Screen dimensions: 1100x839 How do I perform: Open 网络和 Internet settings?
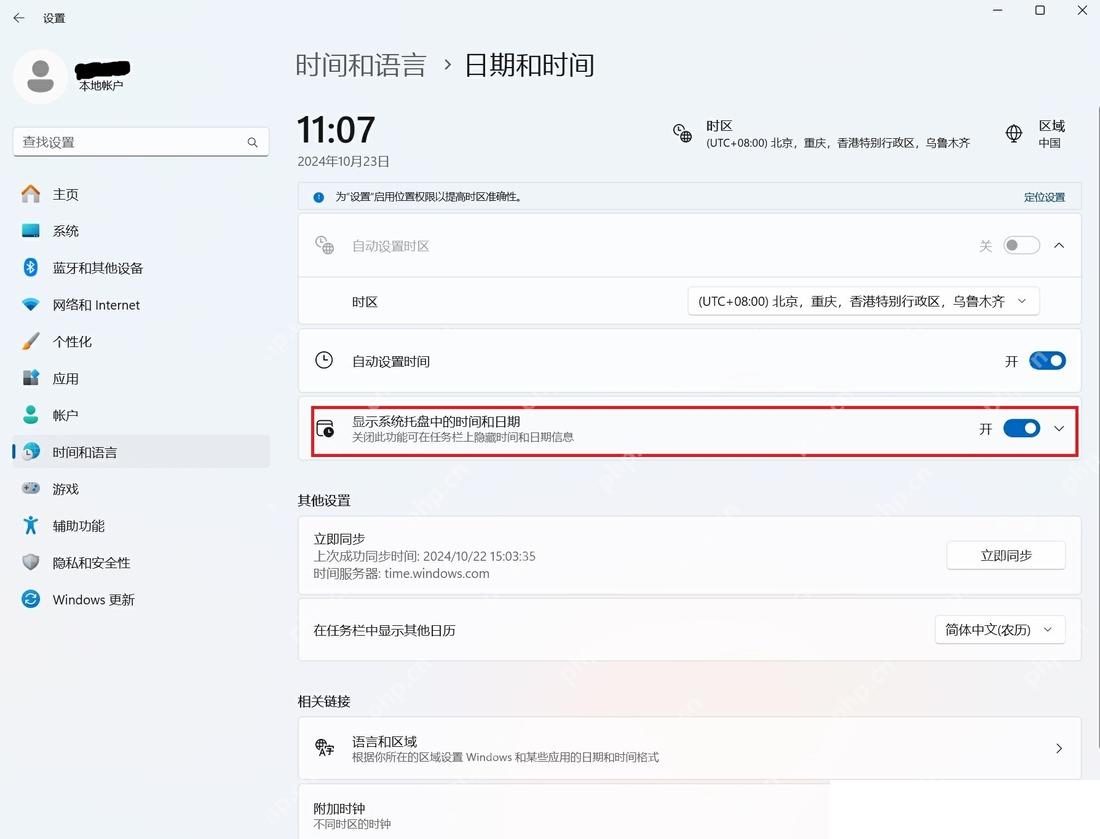pyautogui.click(x=140, y=304)
